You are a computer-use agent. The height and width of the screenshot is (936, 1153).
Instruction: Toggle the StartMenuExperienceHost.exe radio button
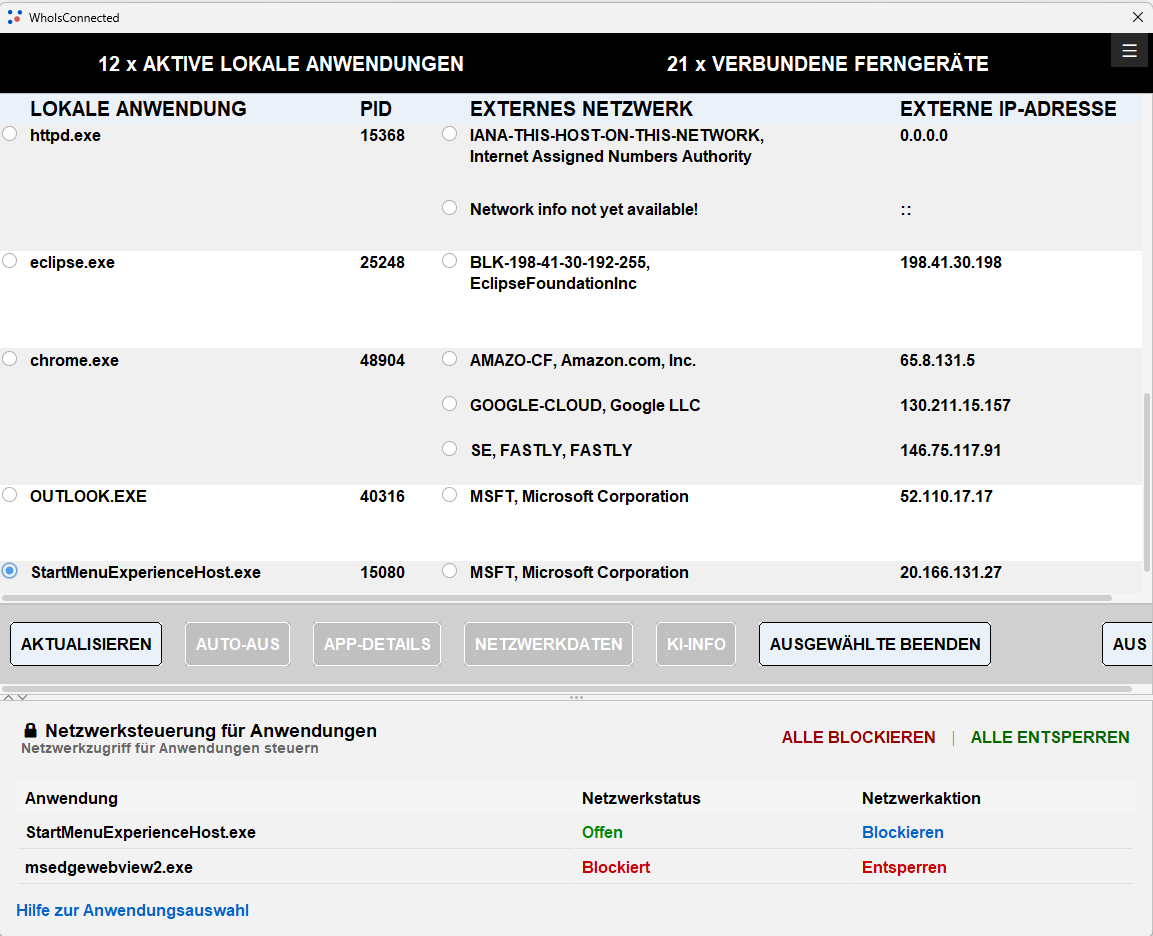(10, 571)
